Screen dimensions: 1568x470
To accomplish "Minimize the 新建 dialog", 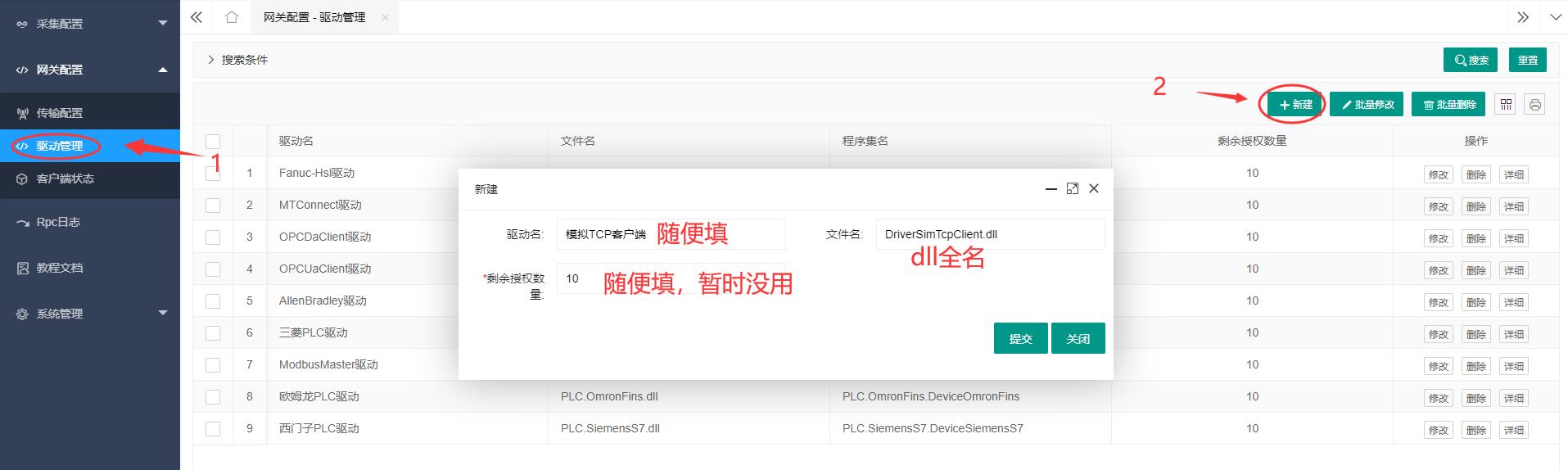I will point(1051,189).
